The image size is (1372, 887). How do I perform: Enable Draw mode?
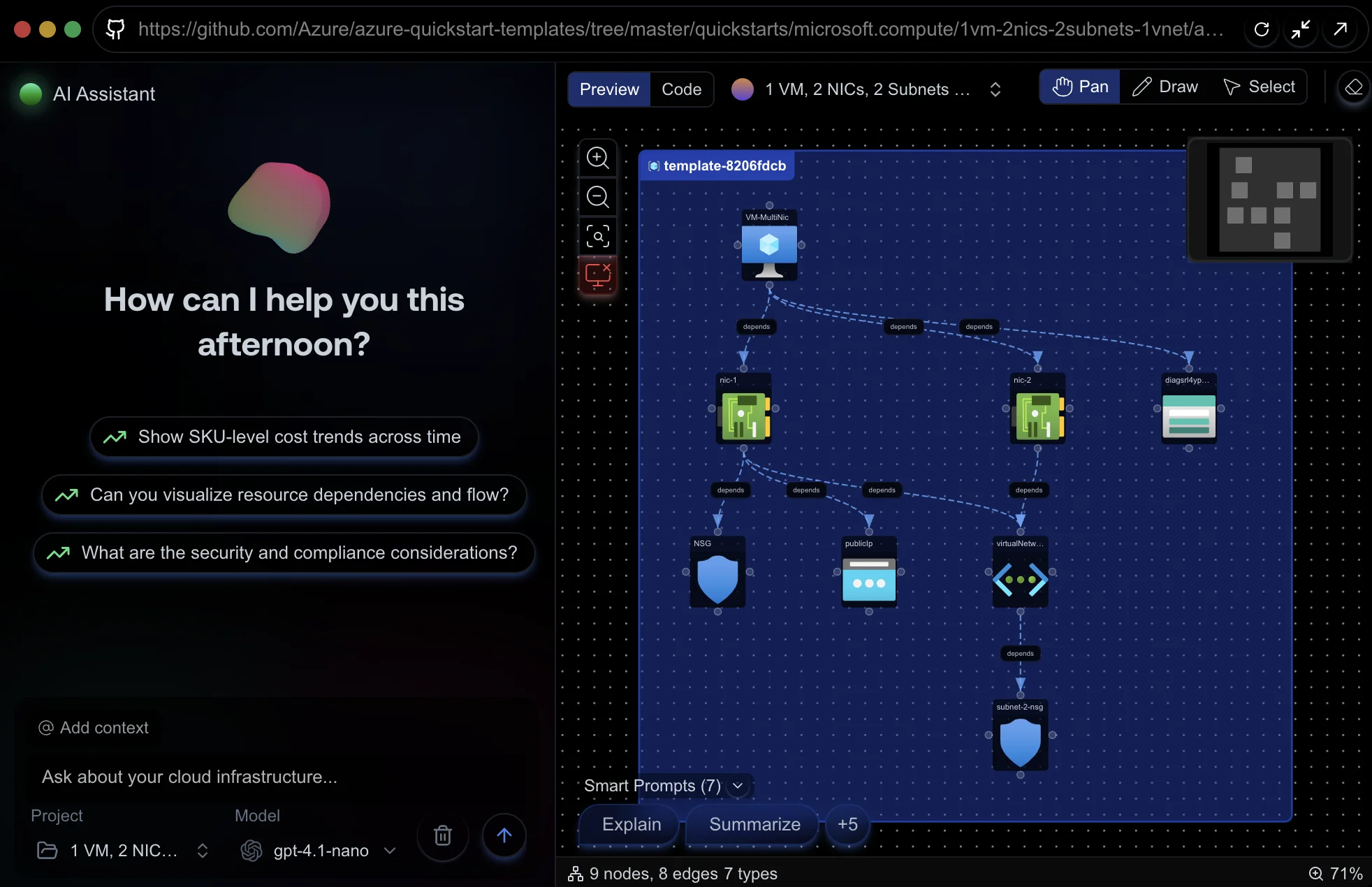coord(1165,87)
